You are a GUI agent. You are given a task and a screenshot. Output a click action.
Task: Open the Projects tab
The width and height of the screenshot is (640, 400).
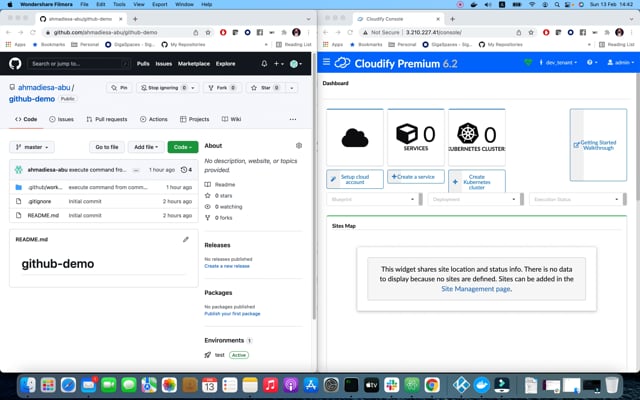pyautogui.click(x=195, y=120)
